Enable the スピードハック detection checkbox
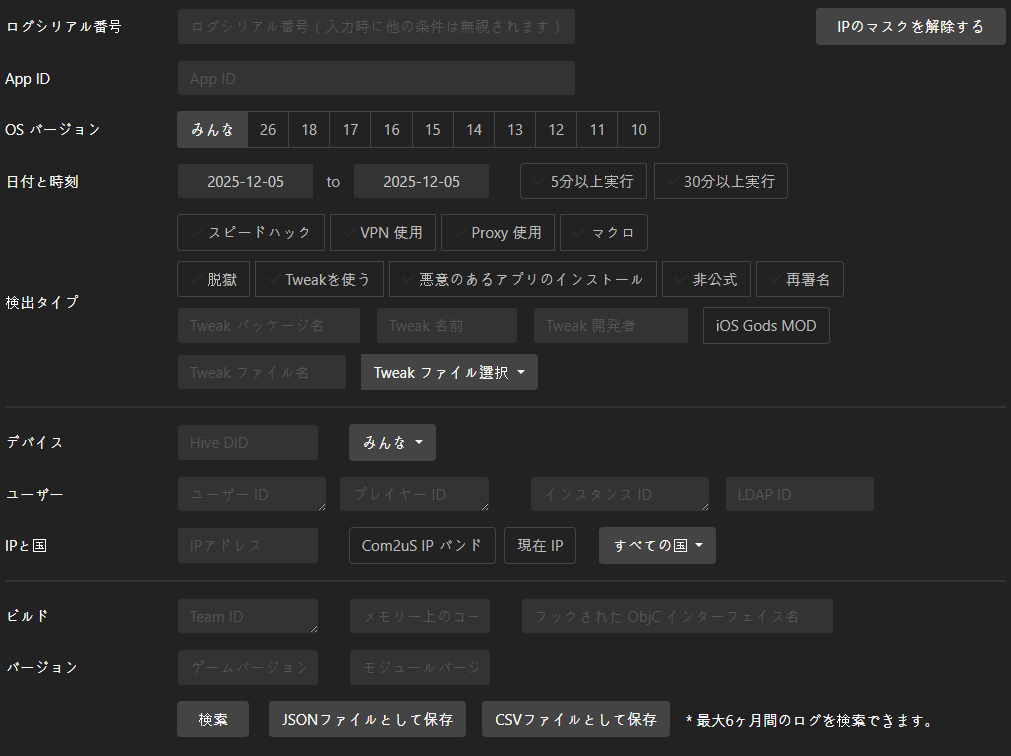The height and width of the screenshot is (756, 1011). coord(251,232)
